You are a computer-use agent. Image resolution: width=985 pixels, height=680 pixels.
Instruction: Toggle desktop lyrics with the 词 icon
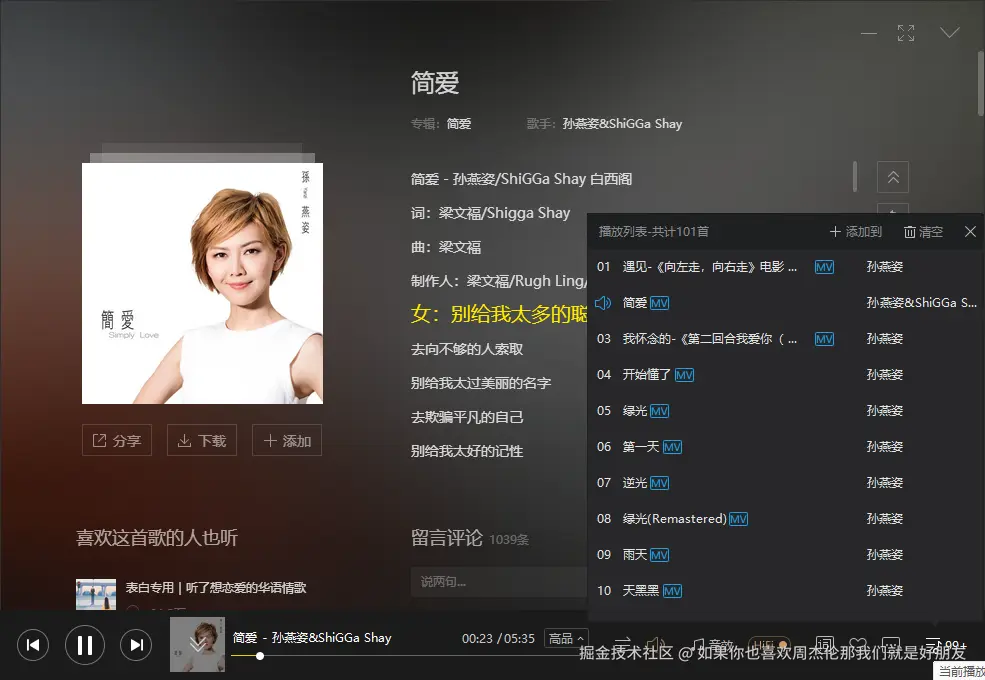(x=825, y=645)
